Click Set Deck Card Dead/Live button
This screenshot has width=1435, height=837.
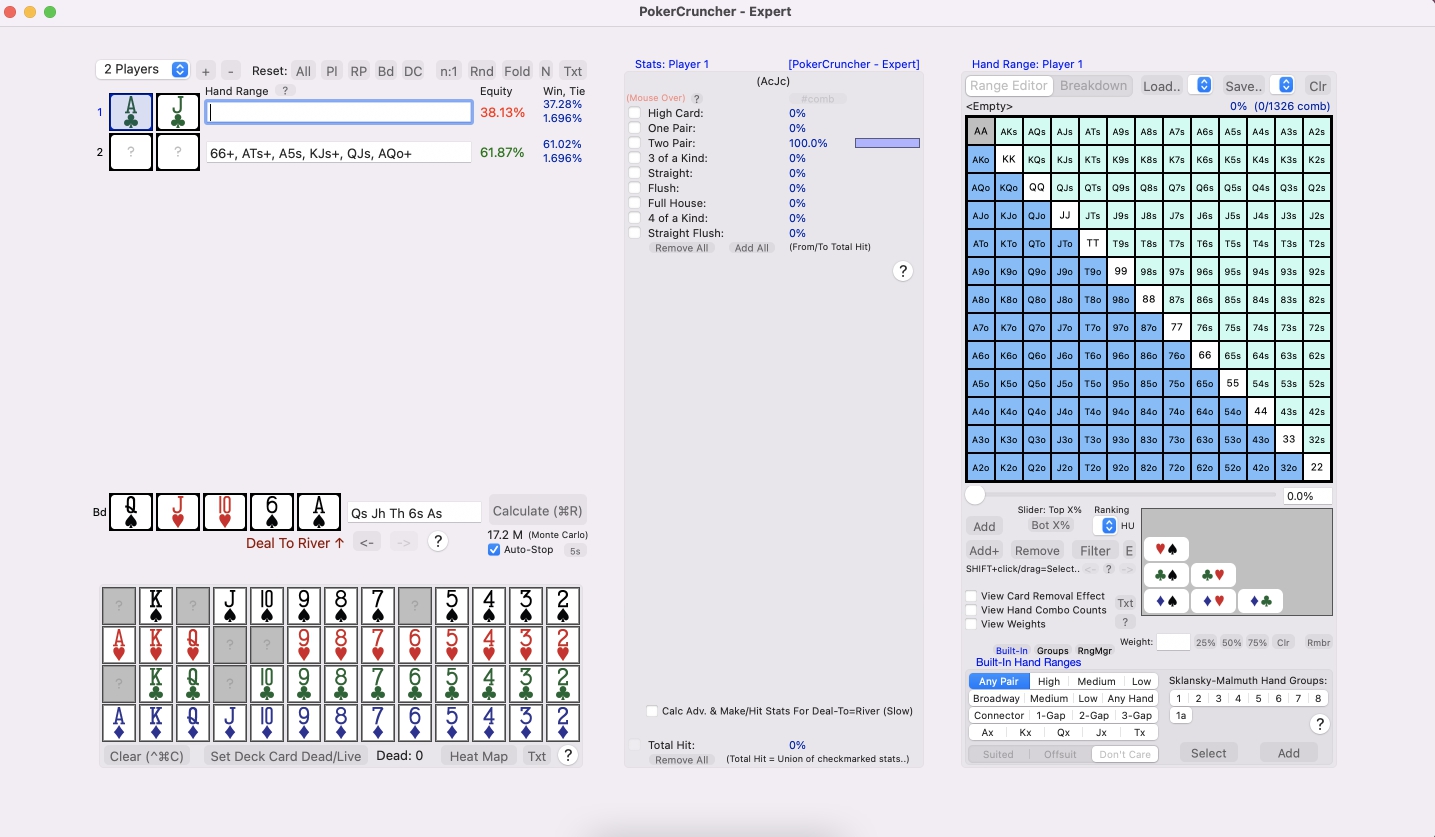pos(285,756)
